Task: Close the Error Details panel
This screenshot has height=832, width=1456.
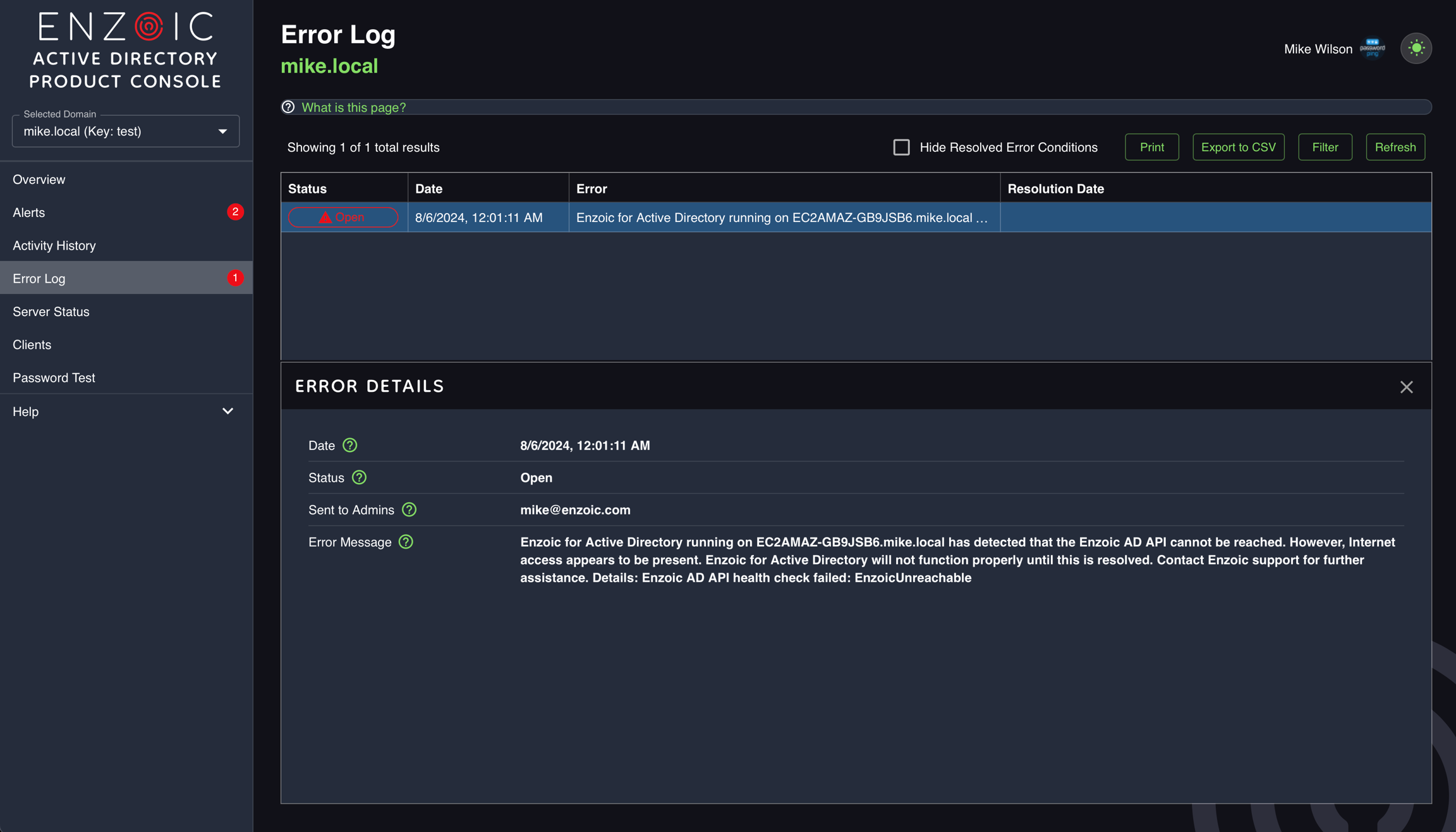Action: tap(1406, 387)
